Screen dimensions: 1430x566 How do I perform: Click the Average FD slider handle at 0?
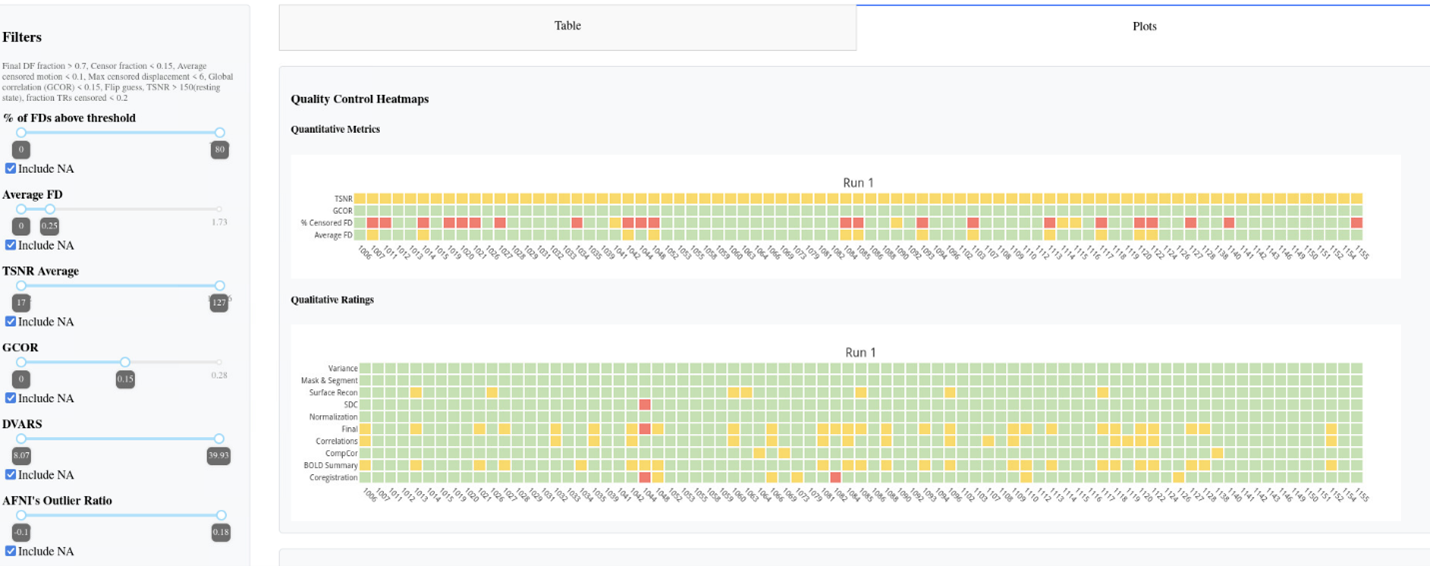tap(21, 209)
